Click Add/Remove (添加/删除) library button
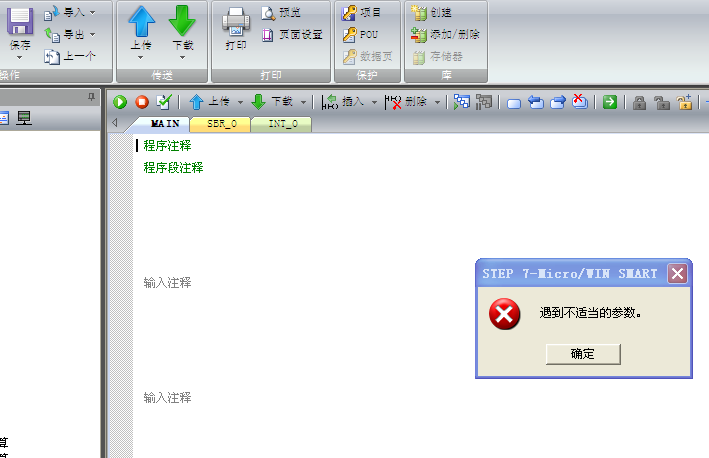 pyautogui.click(x=445, y=34)
